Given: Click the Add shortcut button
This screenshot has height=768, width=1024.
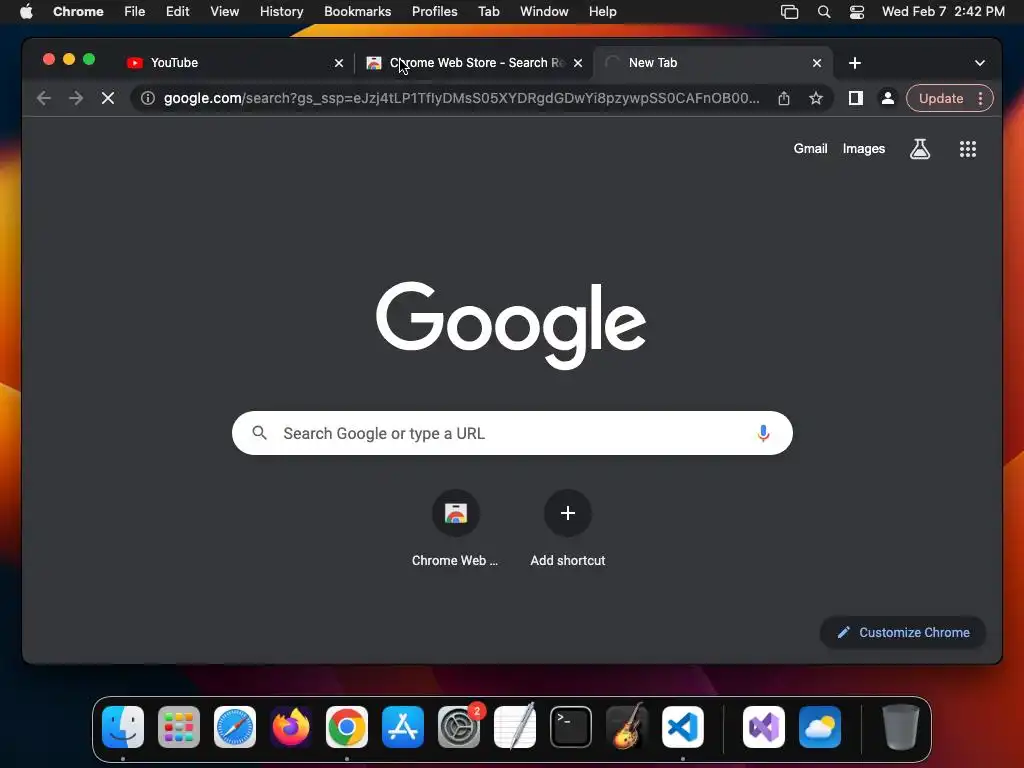Looking at the screenshot, I should point(568,528).
